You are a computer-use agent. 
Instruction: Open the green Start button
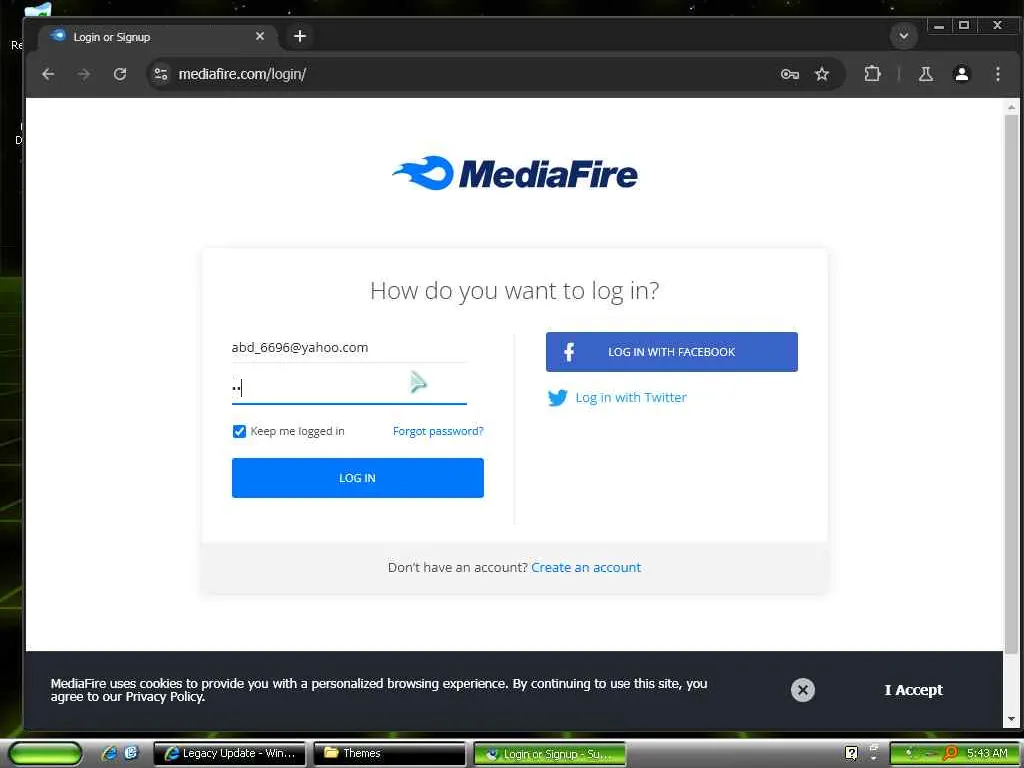pyautogui.click(x=45, y=754)
